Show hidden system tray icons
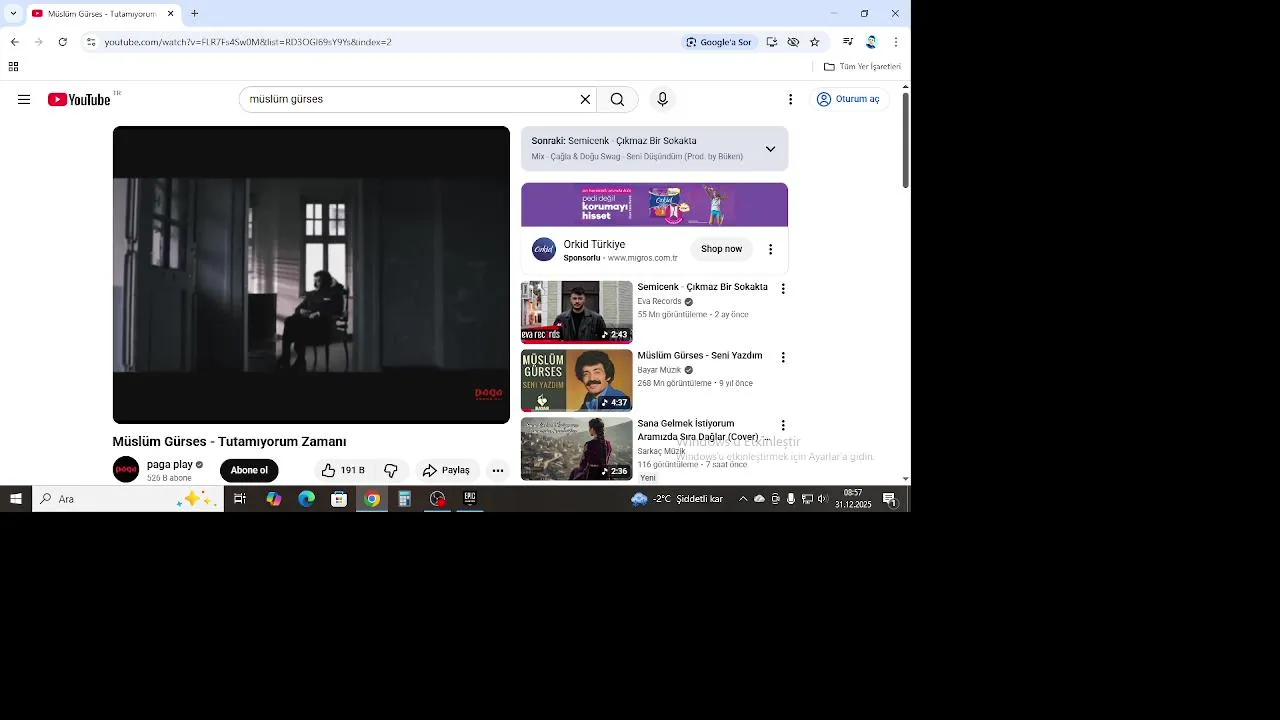Viewport: 1280px width, 720px height. (x=743, y=499)
